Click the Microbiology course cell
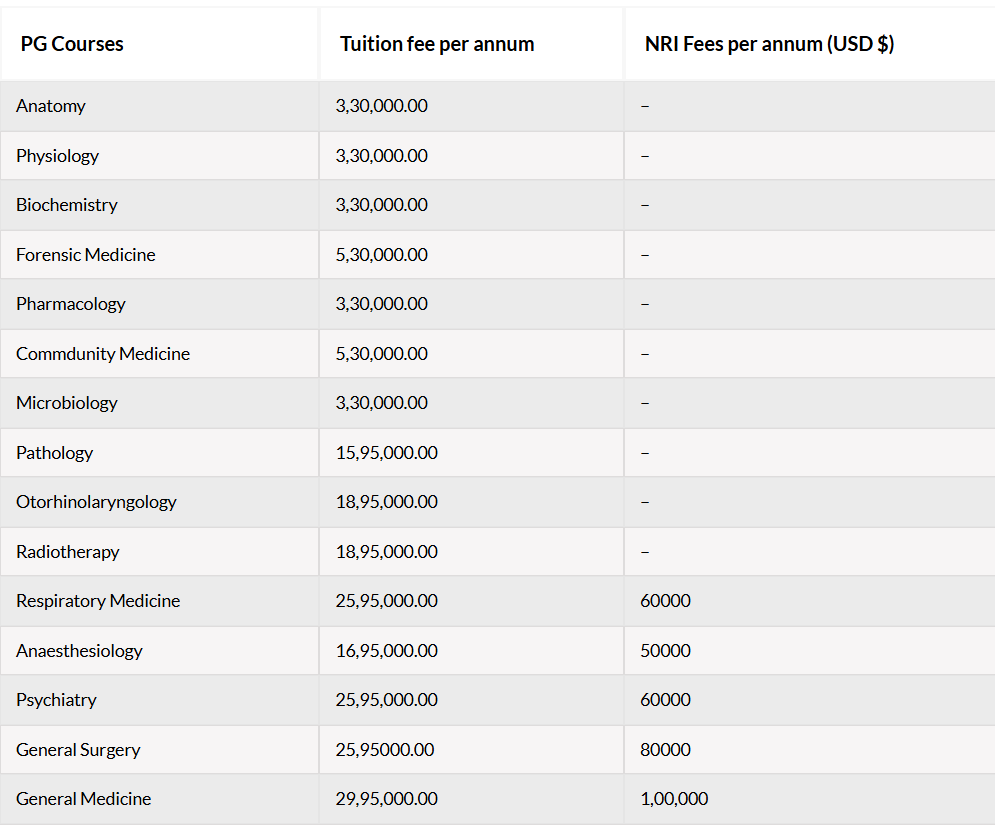 click(67, 403)
